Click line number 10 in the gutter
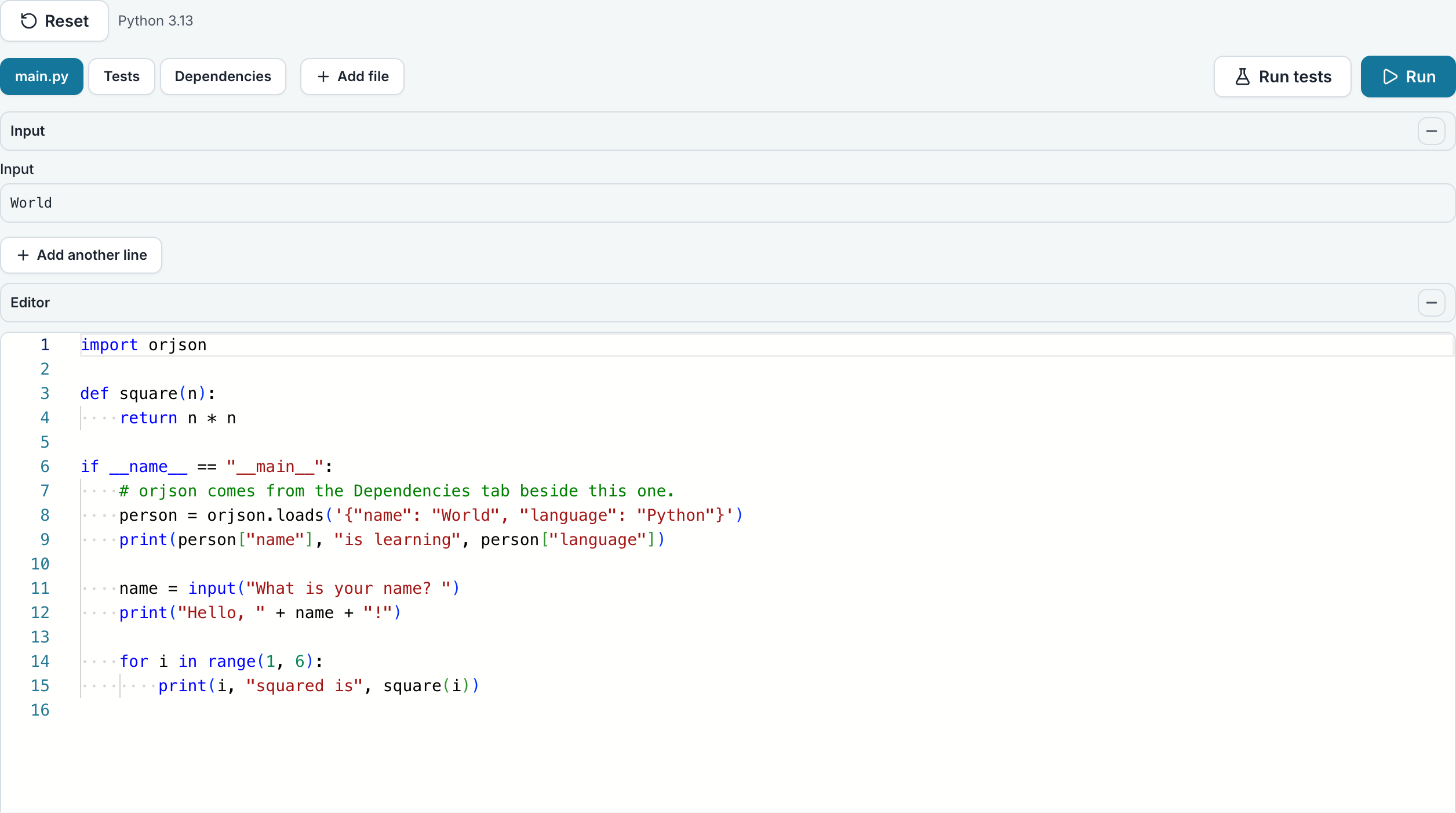This screenshot has width=1456, height=813. coord(40,564)
